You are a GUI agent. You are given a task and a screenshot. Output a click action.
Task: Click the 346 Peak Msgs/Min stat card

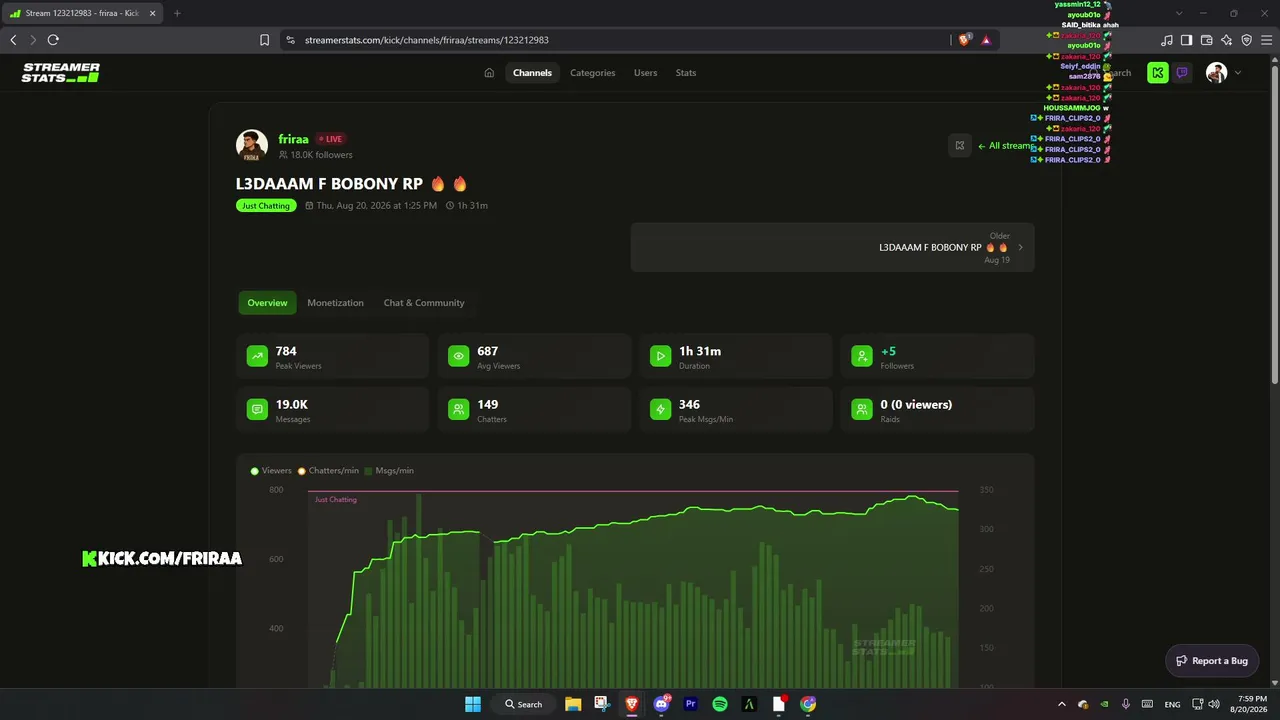(736, 410)
